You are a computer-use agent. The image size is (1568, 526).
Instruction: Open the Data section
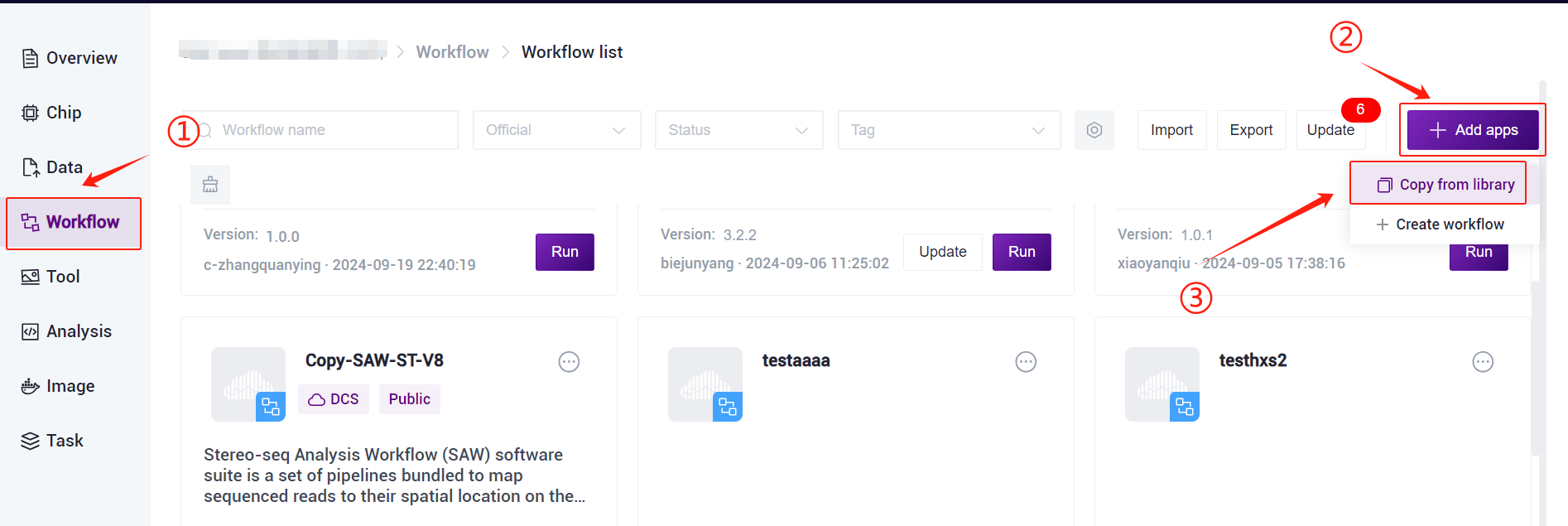[52, 167]
